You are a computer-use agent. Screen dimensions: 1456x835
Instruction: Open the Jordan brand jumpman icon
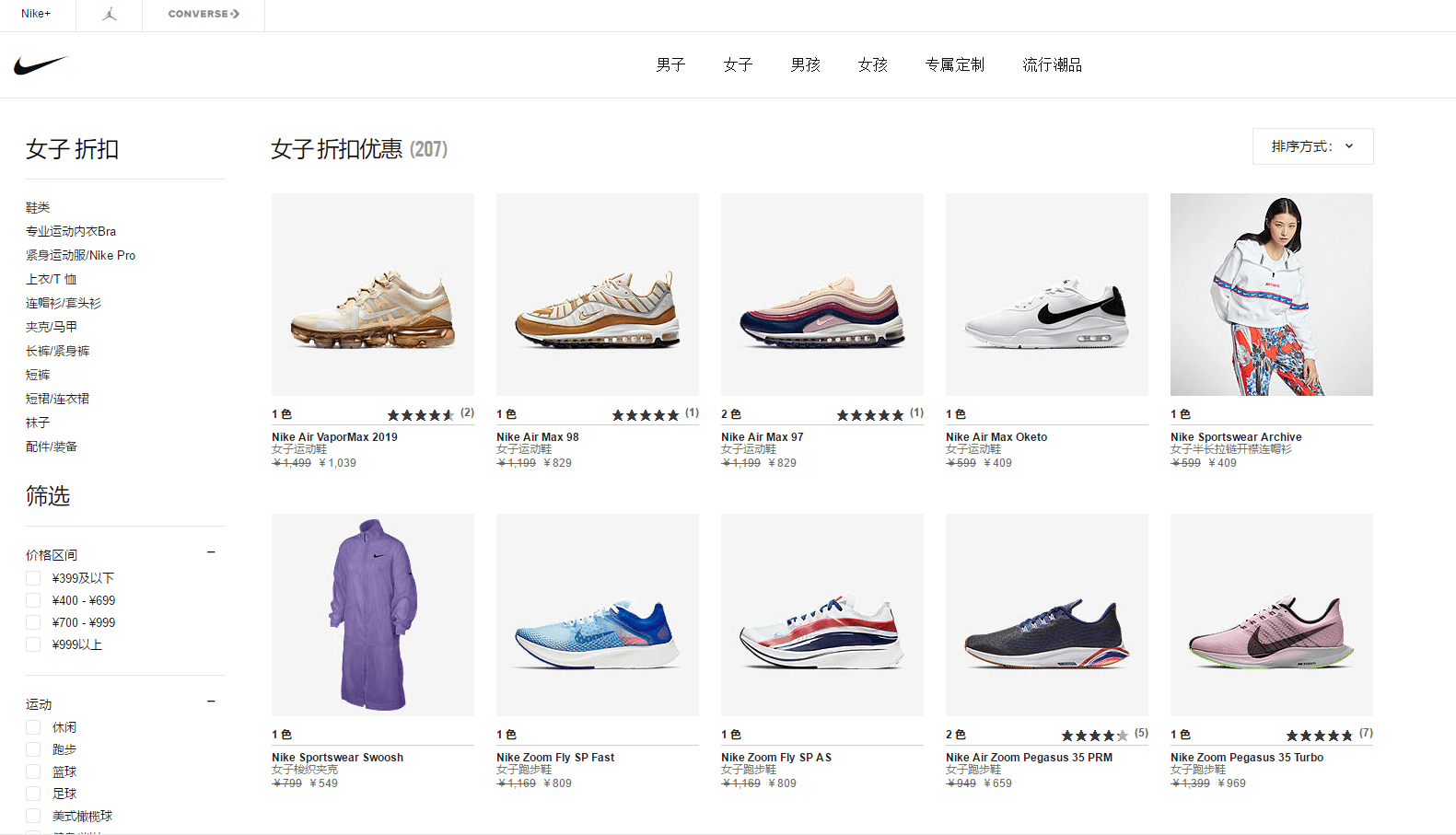pyautogui.click(x=110, y=15)
